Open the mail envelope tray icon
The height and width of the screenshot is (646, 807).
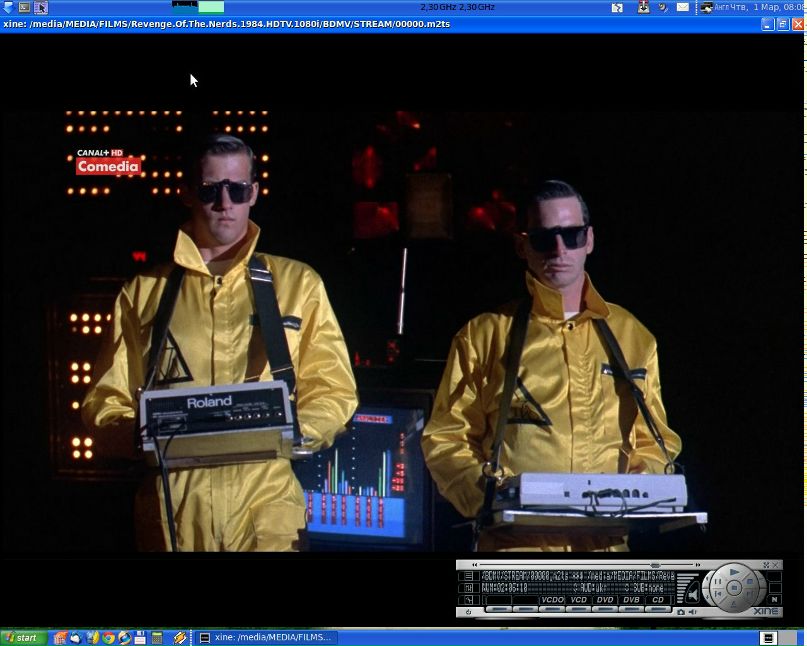pyautogui.click(x=682, y=7)
